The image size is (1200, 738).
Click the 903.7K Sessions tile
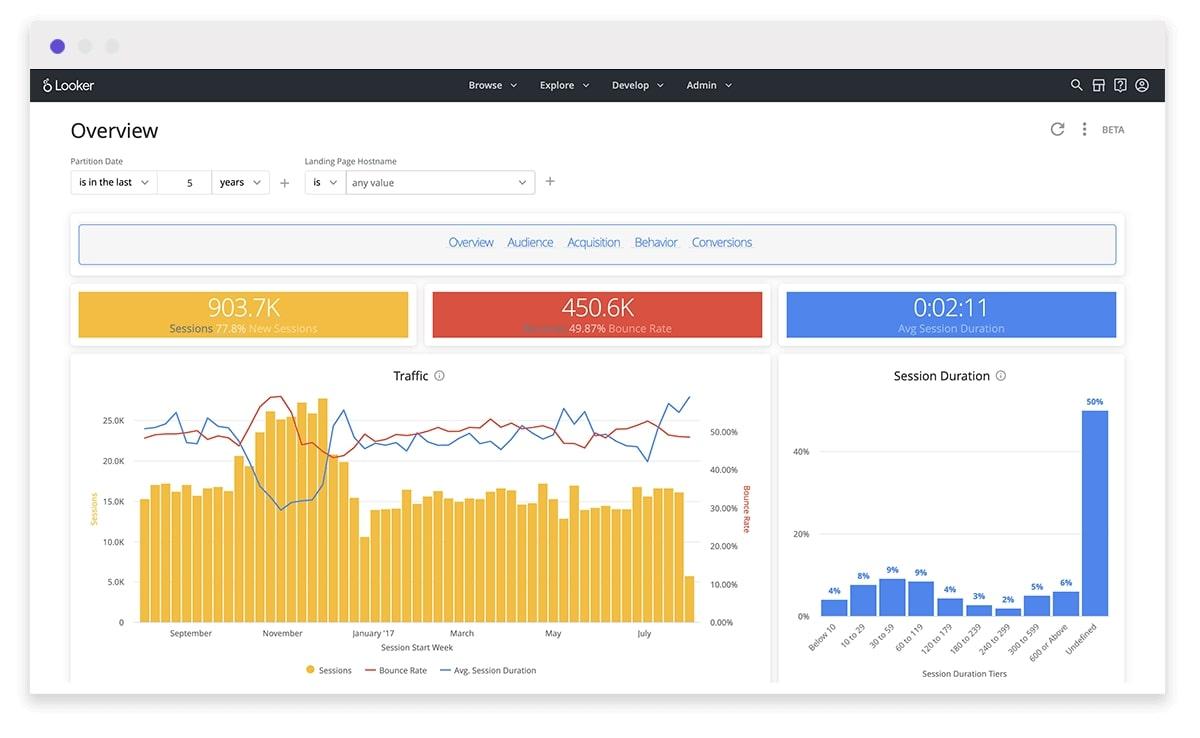243,314
